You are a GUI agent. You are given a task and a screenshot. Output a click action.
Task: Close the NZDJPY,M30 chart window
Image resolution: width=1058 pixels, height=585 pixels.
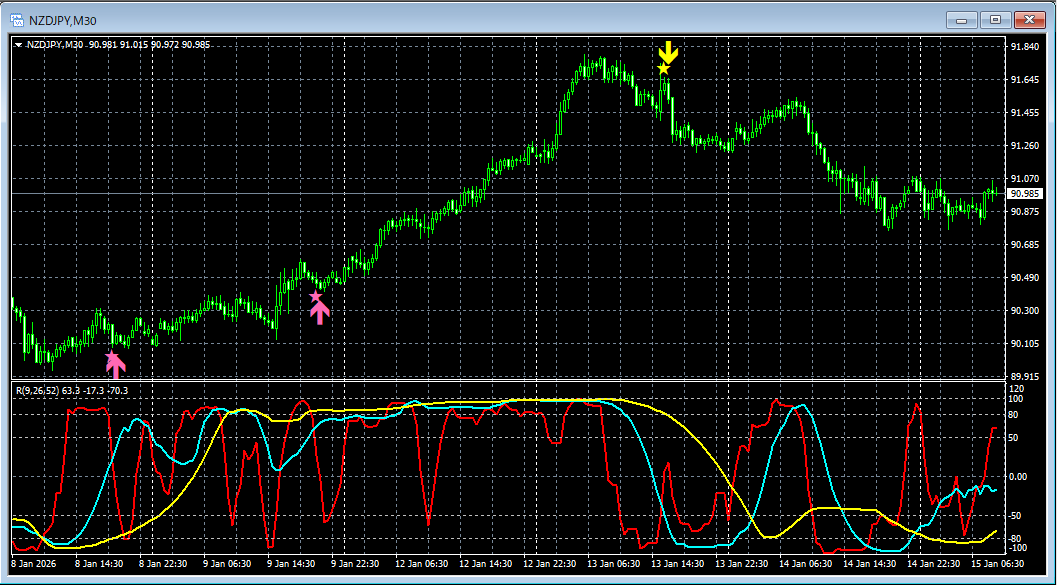point(1029,19)
